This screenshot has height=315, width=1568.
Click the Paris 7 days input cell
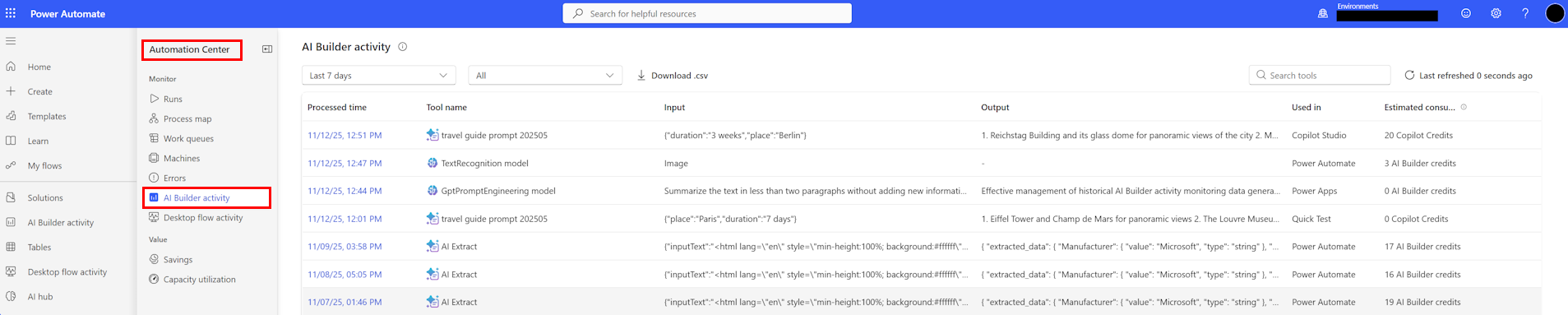pyautogui.click(x=730, y=219)
